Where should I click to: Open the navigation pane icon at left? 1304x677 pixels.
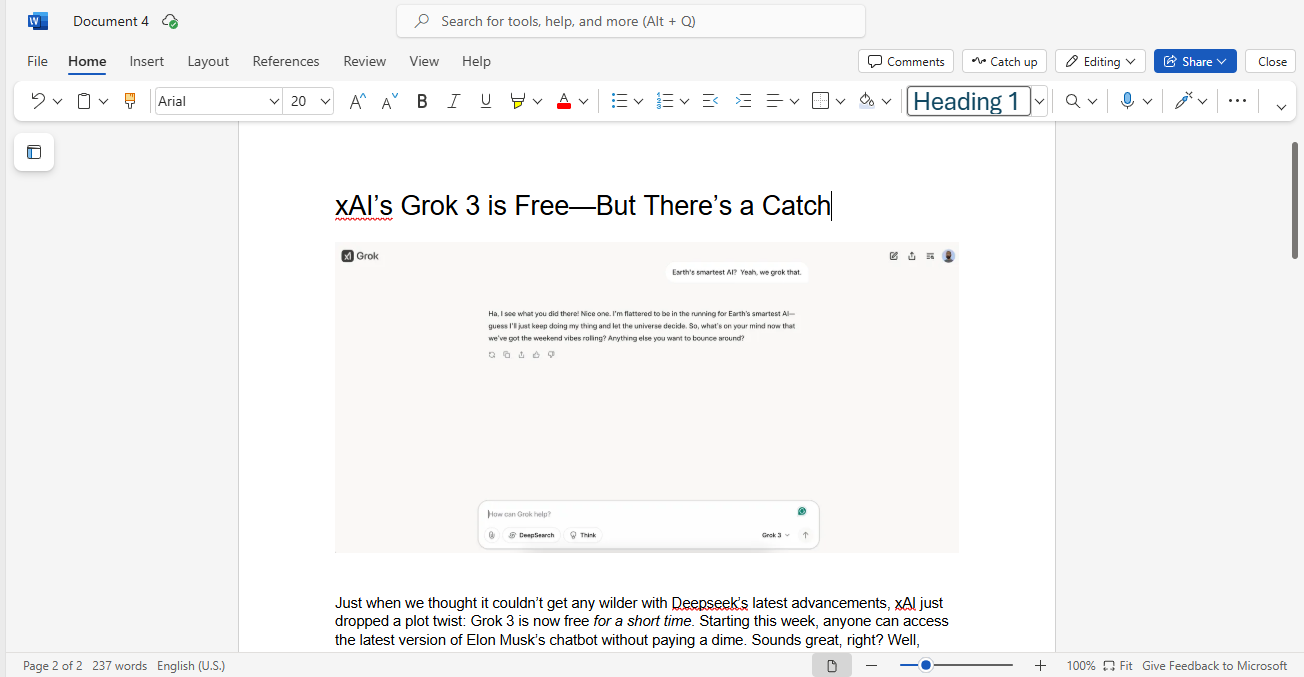point(34,152)
